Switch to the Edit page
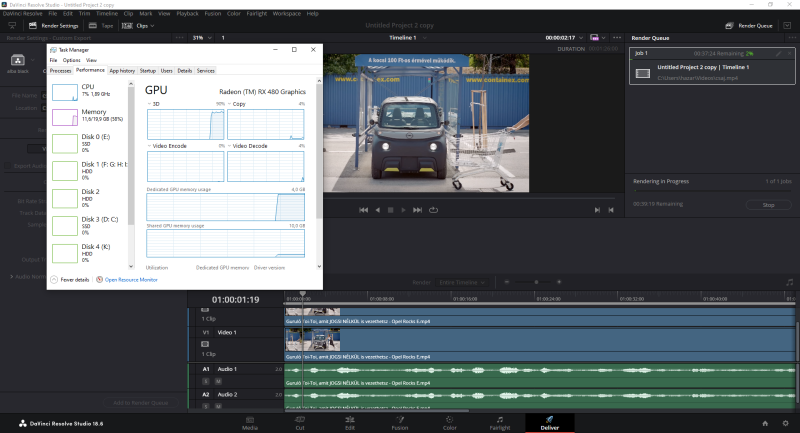800x433 pixels. 349,423
